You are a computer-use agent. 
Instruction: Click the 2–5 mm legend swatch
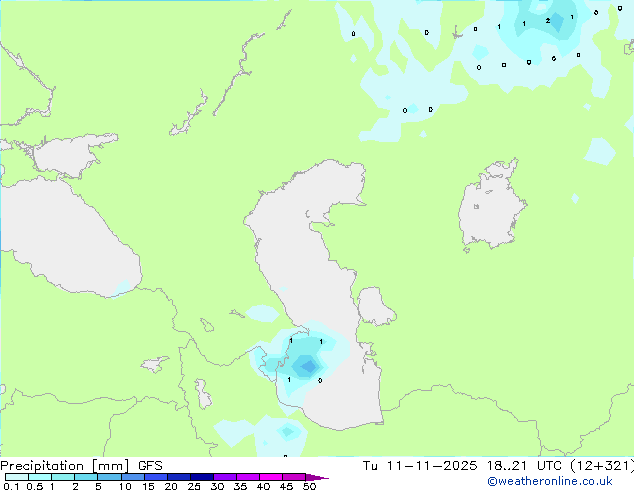[x=86, y=477]
